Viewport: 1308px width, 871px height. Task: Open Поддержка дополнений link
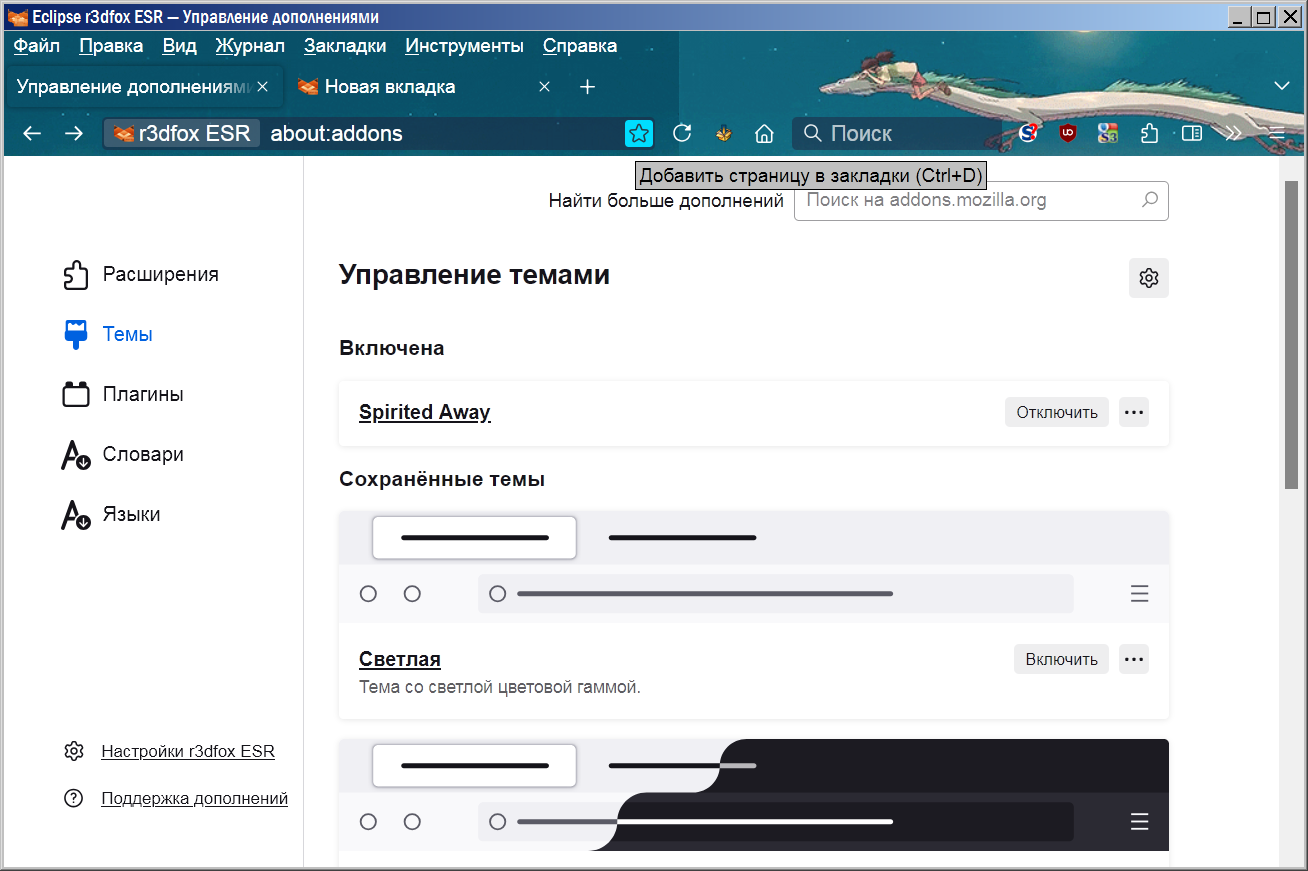click(194, 798)
